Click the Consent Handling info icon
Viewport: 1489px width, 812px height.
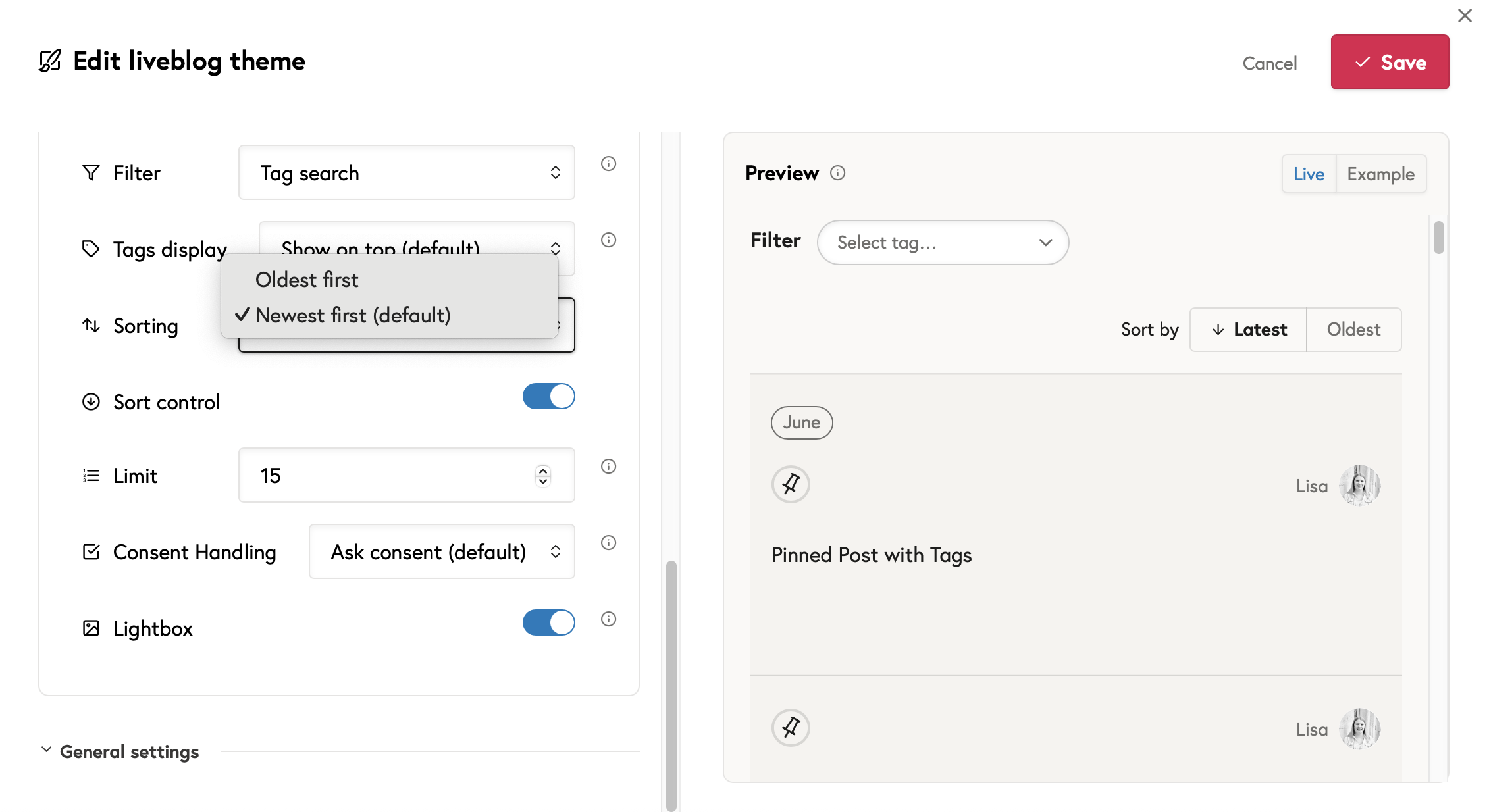tap(608, 543)
